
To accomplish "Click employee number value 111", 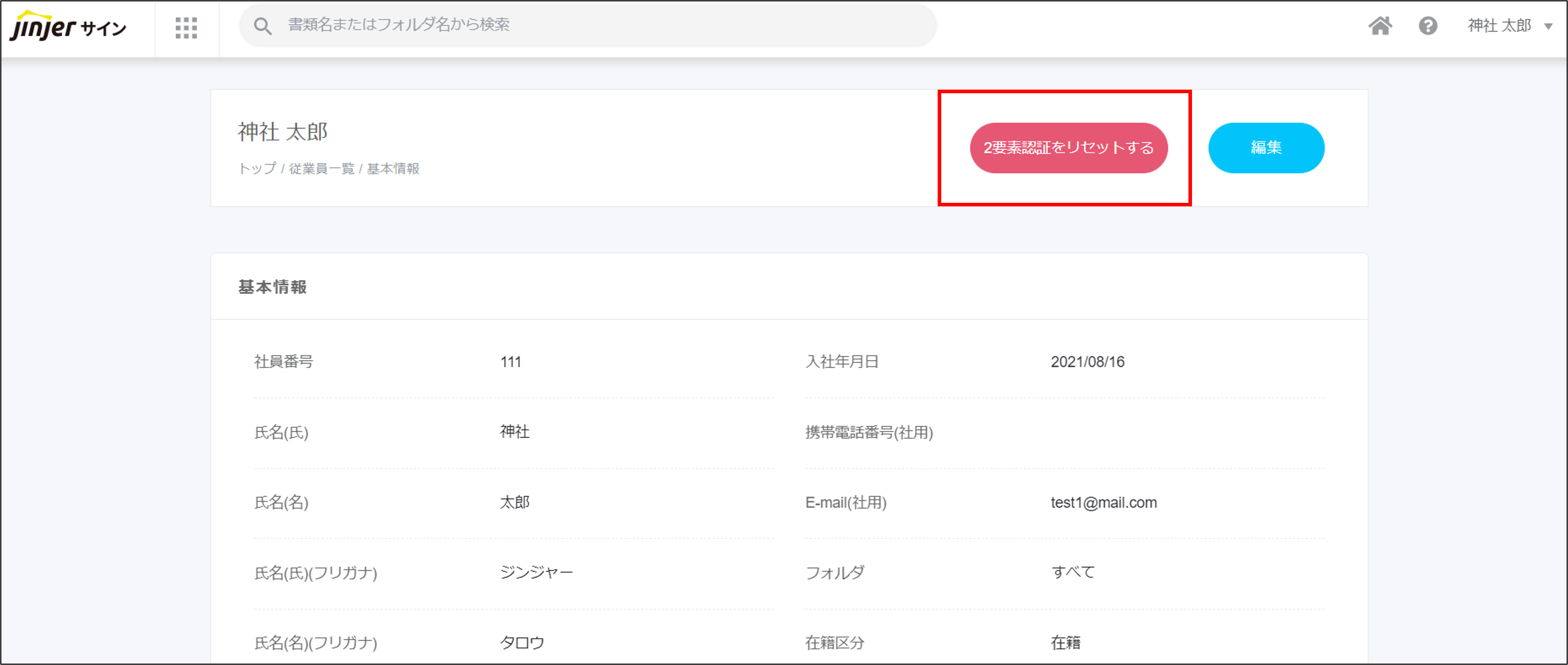I will click(510, 362).
